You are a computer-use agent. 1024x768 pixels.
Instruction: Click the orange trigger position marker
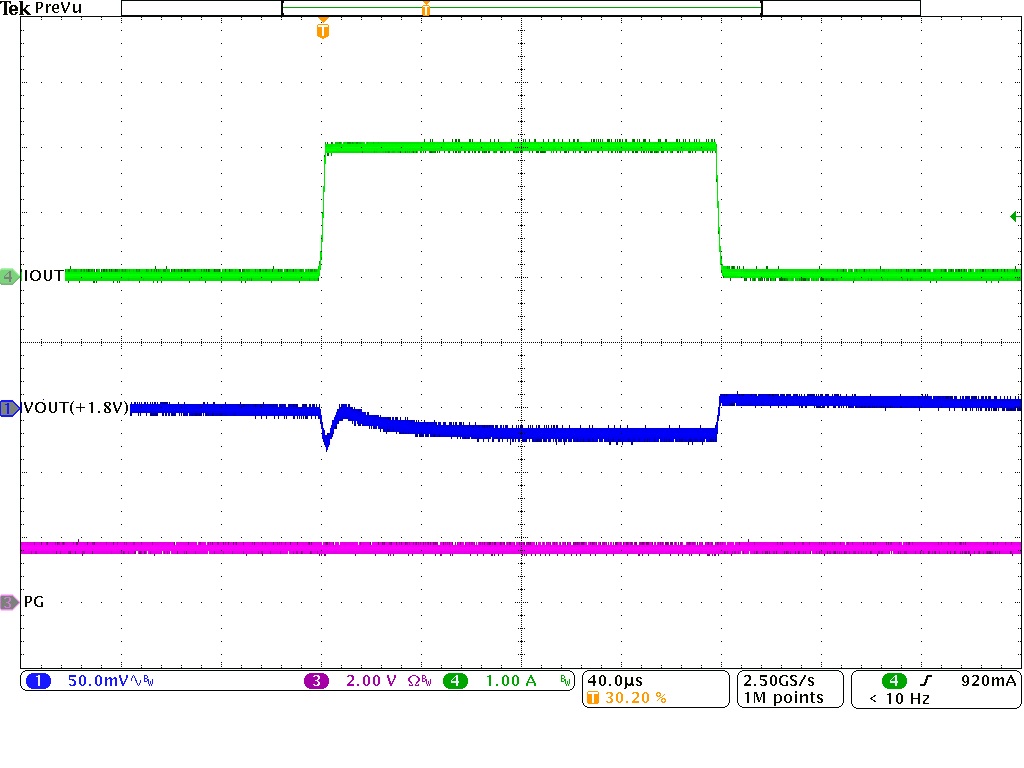[x=321, y=30]
